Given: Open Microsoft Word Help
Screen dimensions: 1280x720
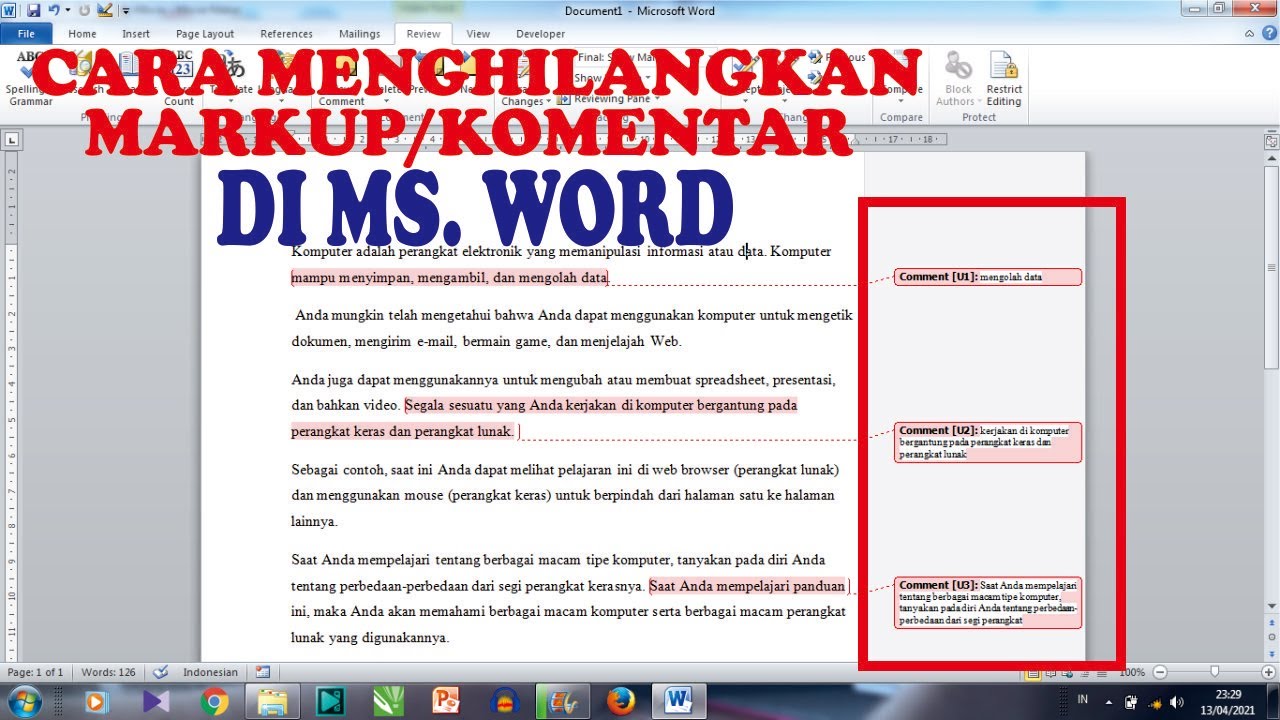Looking at the screenshot, I should [1267, 33].
